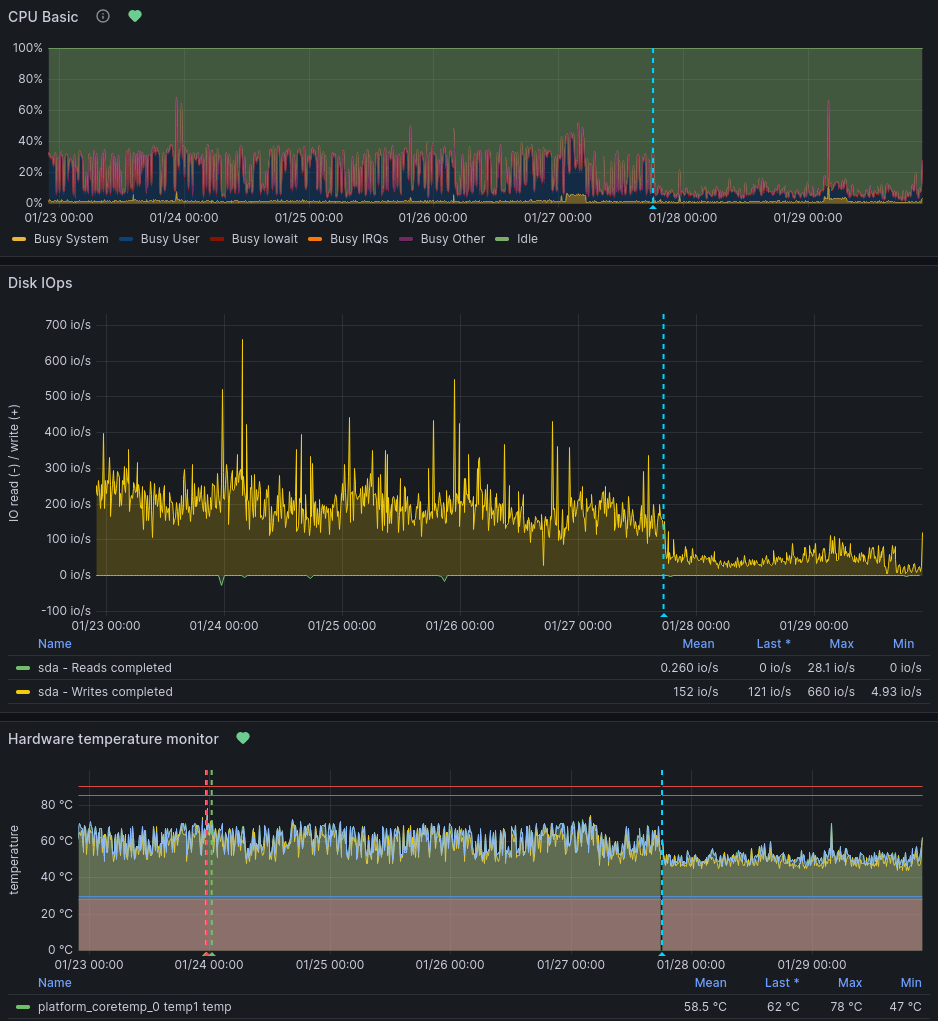Click the green heart alert icon beside CPU Basic

(135, 16)
